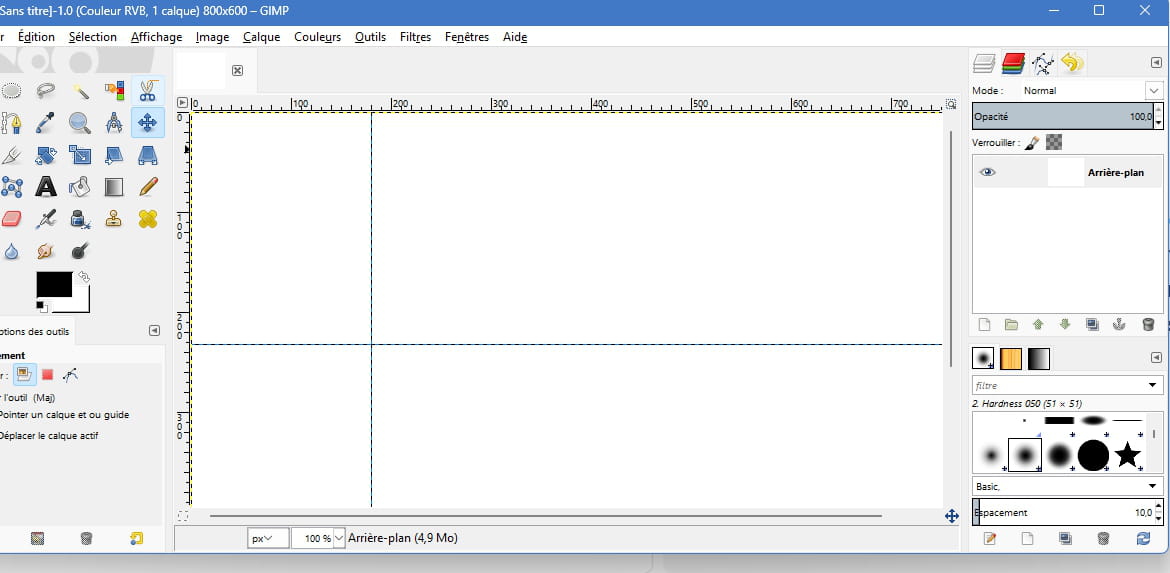1170x573 pixels.
Task: Hide the Arrière-plan layer with the eye icon
Action: point(988,172)
